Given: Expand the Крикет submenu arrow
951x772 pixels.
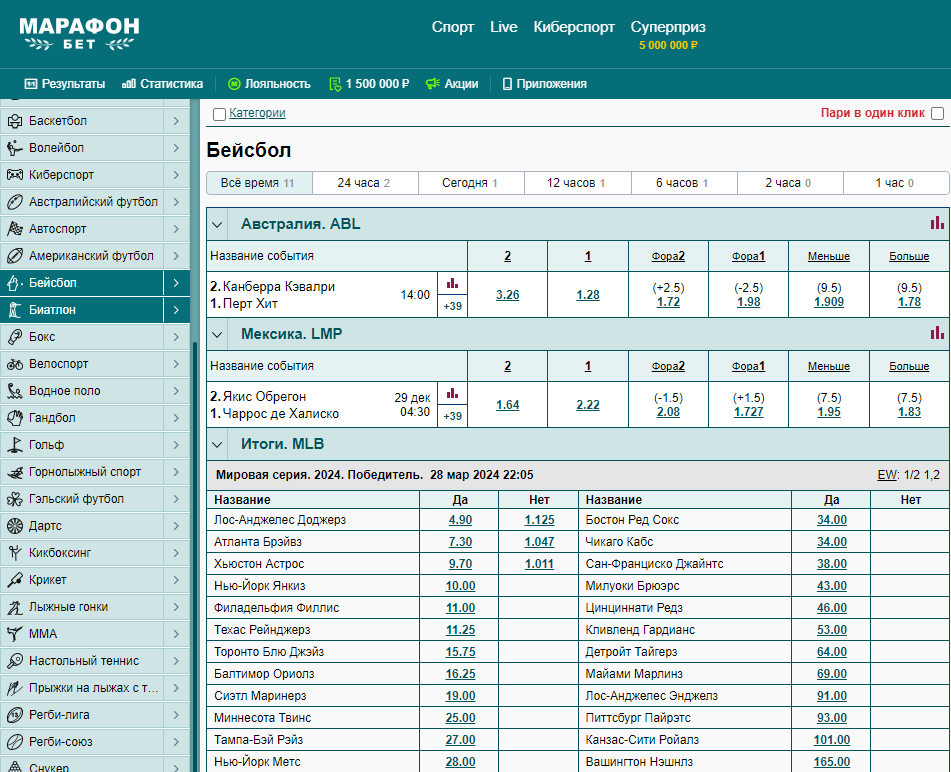Looking at the screenshot, I should point(176,580).
